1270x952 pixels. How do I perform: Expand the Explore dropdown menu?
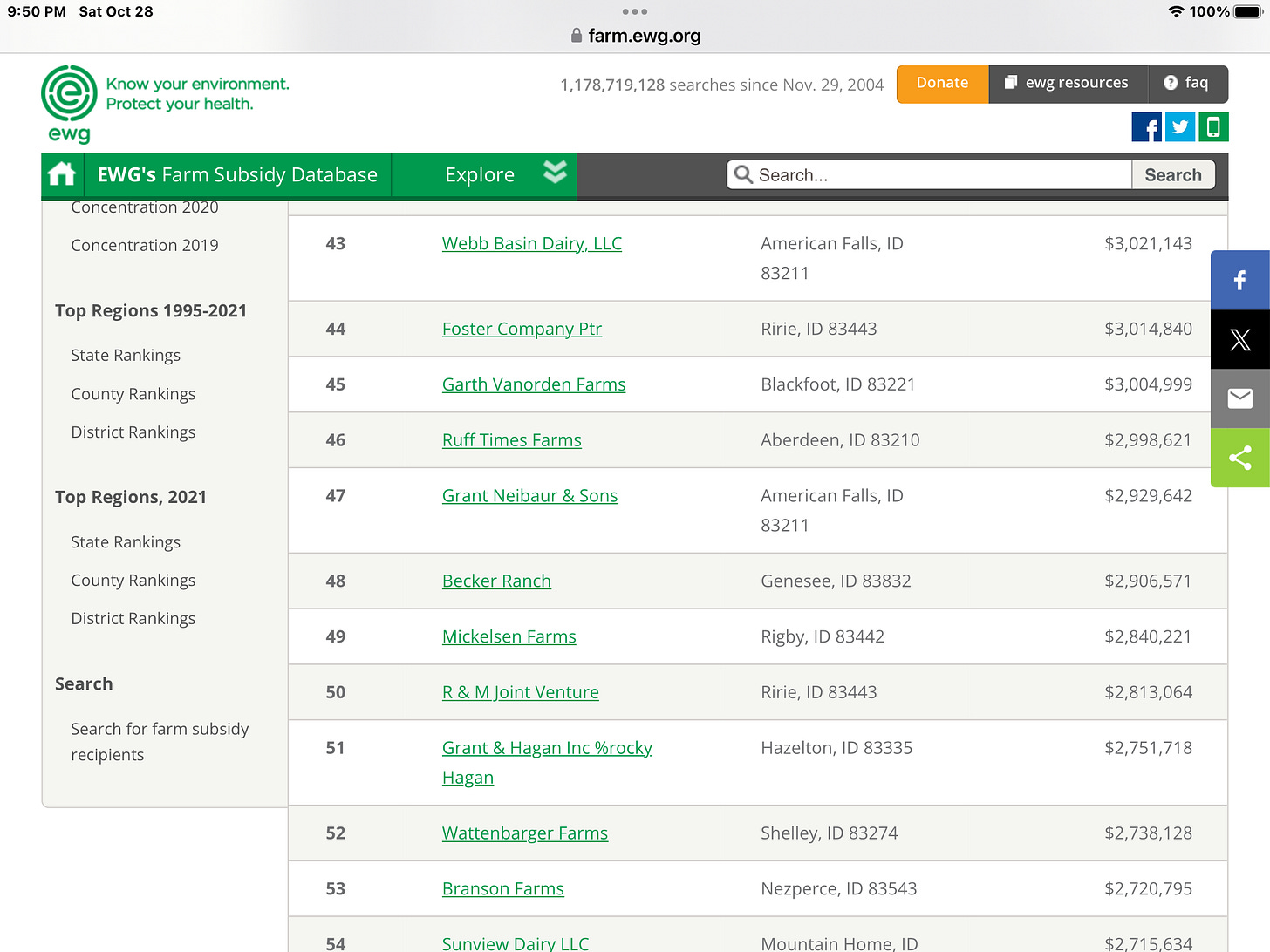(x=484, y=174)
